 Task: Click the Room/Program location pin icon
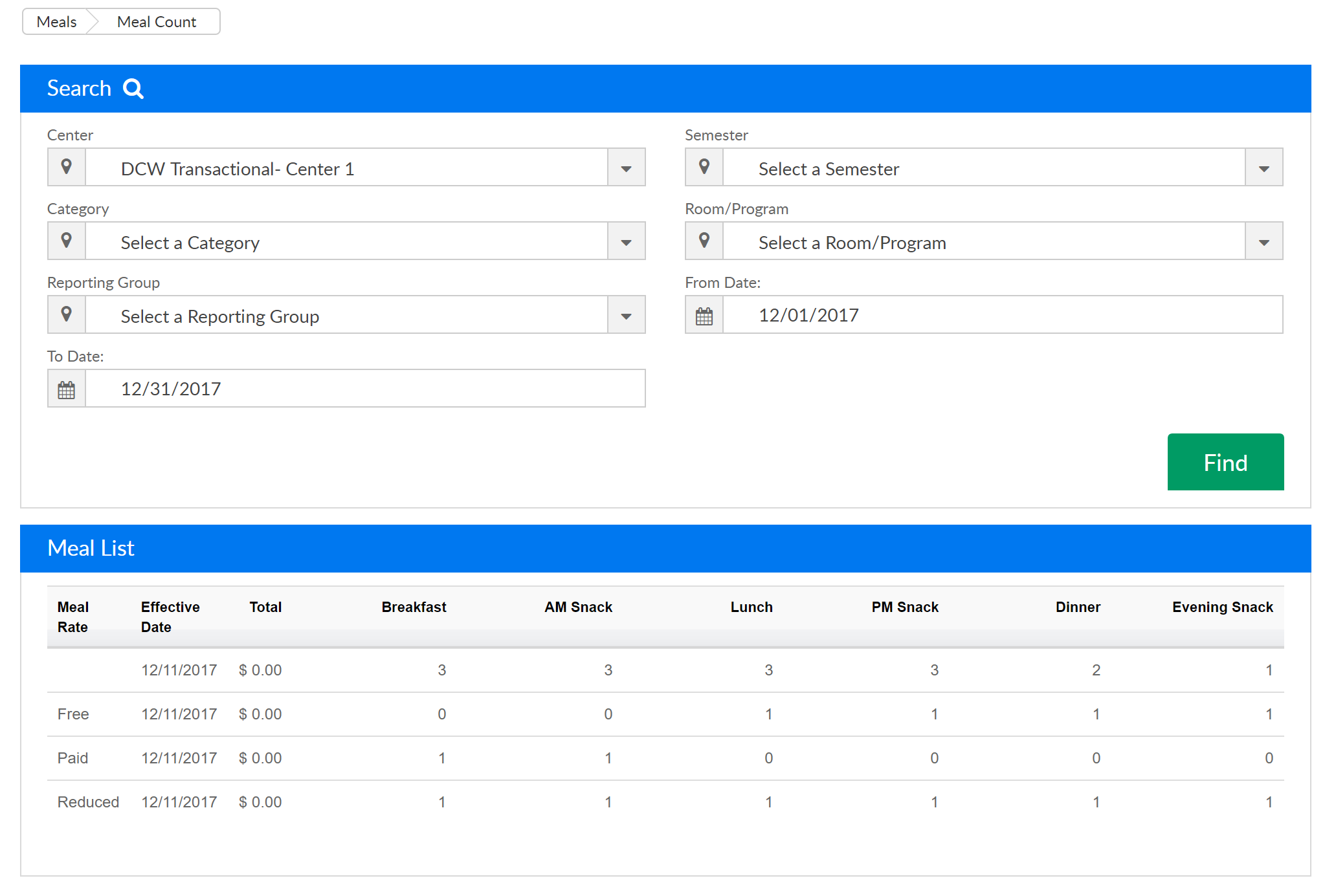[704, 241]
